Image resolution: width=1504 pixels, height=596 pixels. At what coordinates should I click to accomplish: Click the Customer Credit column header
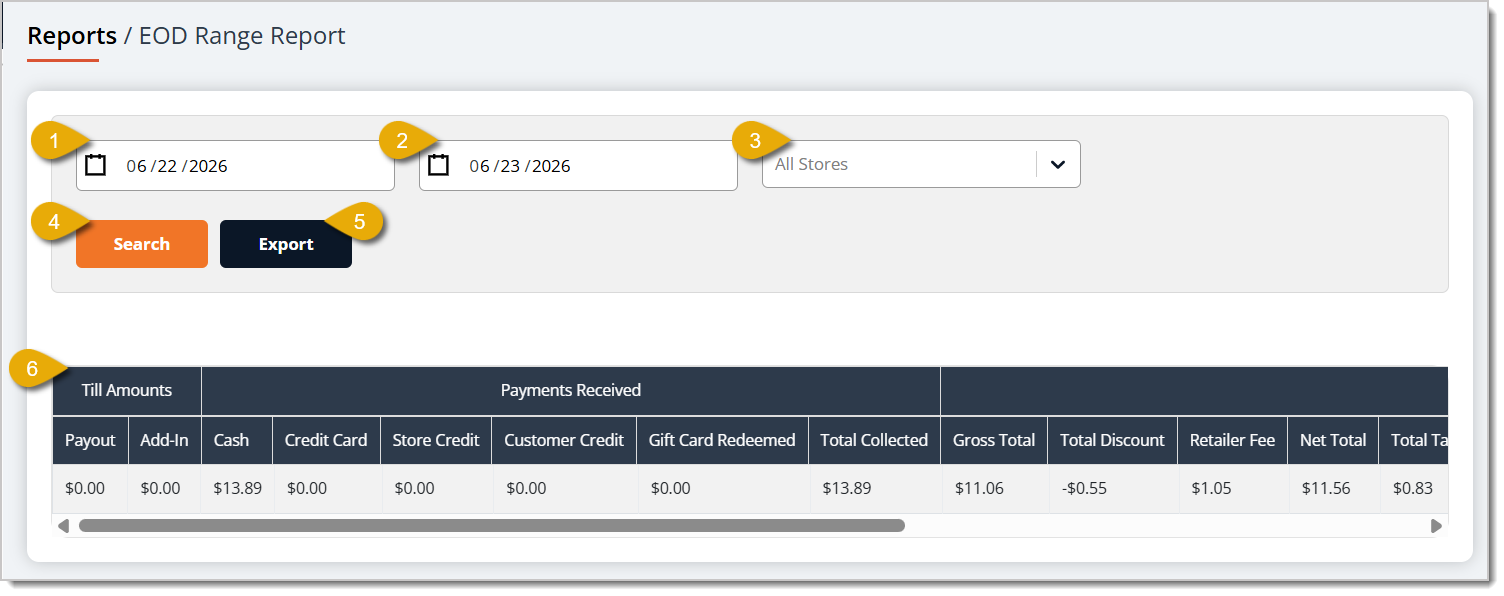click(564, 440)
